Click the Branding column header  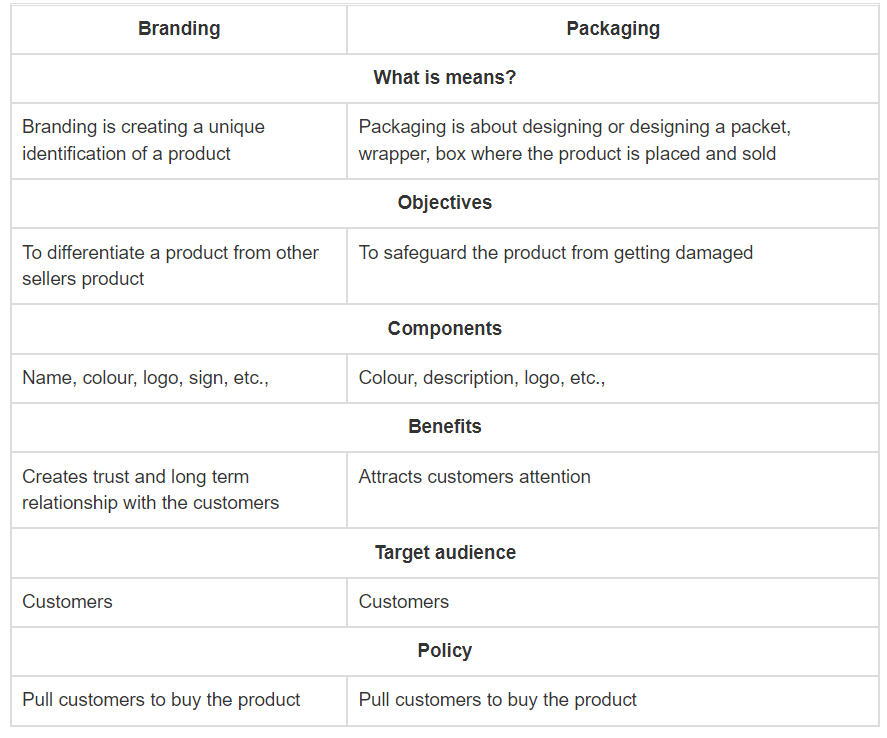[179, 29]
